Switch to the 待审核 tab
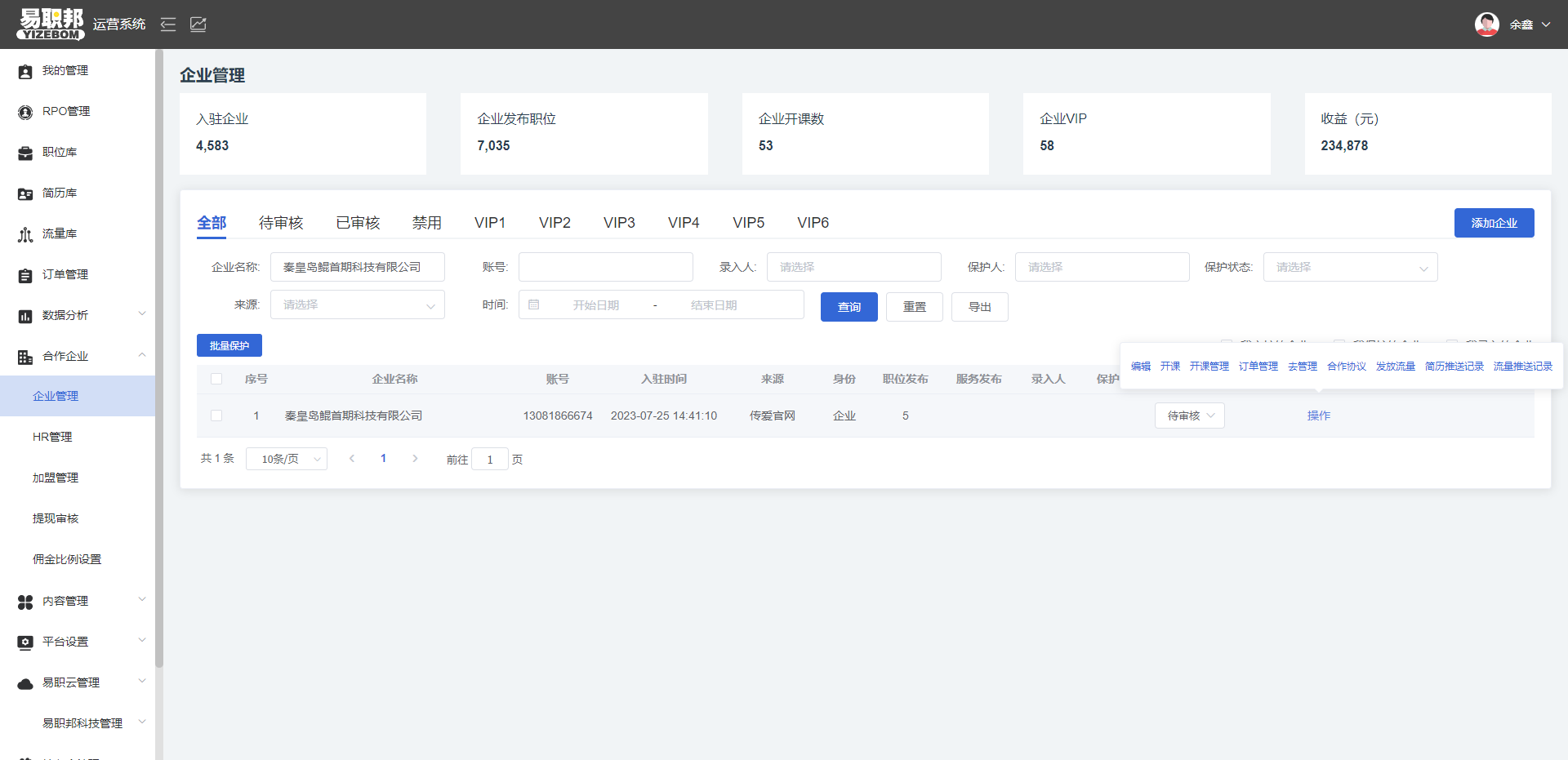This screenshot has width=1568, height=760. coord(281,223)
